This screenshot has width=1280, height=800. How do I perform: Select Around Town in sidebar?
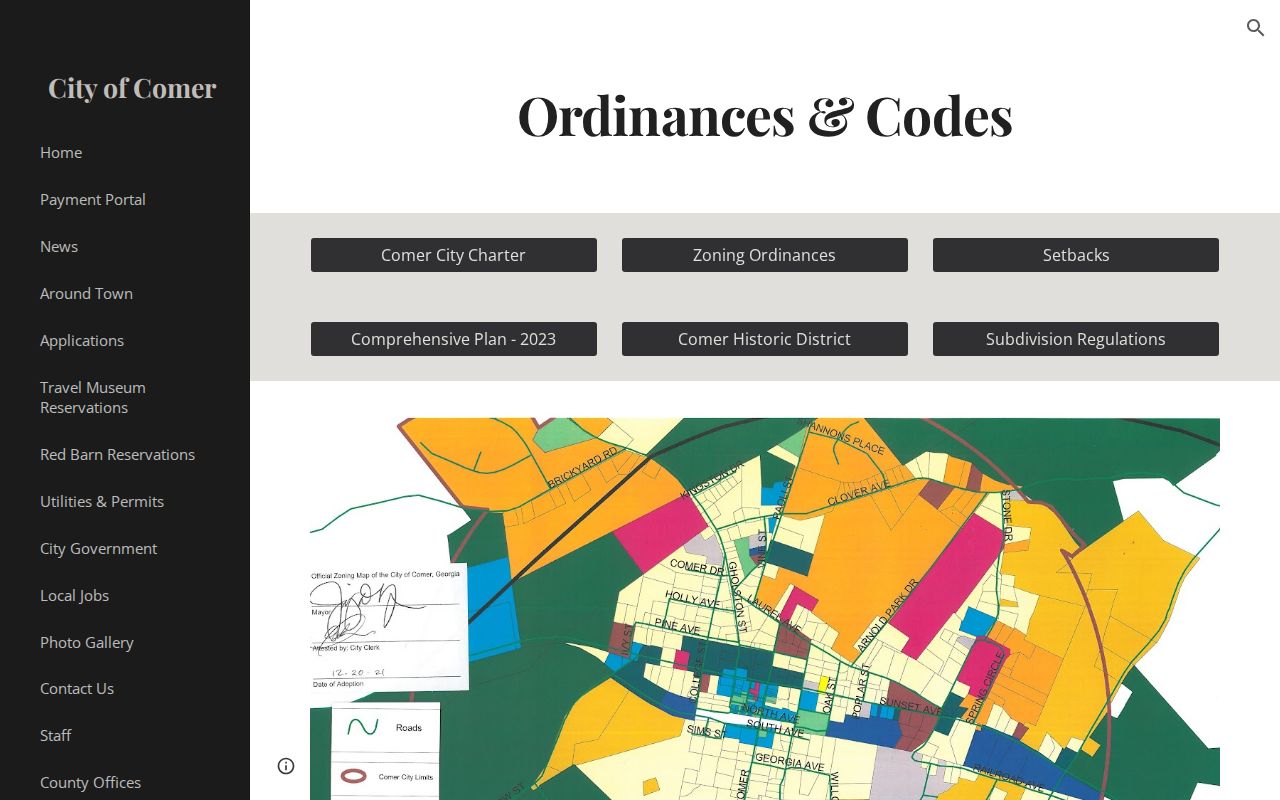coord(86,293)
